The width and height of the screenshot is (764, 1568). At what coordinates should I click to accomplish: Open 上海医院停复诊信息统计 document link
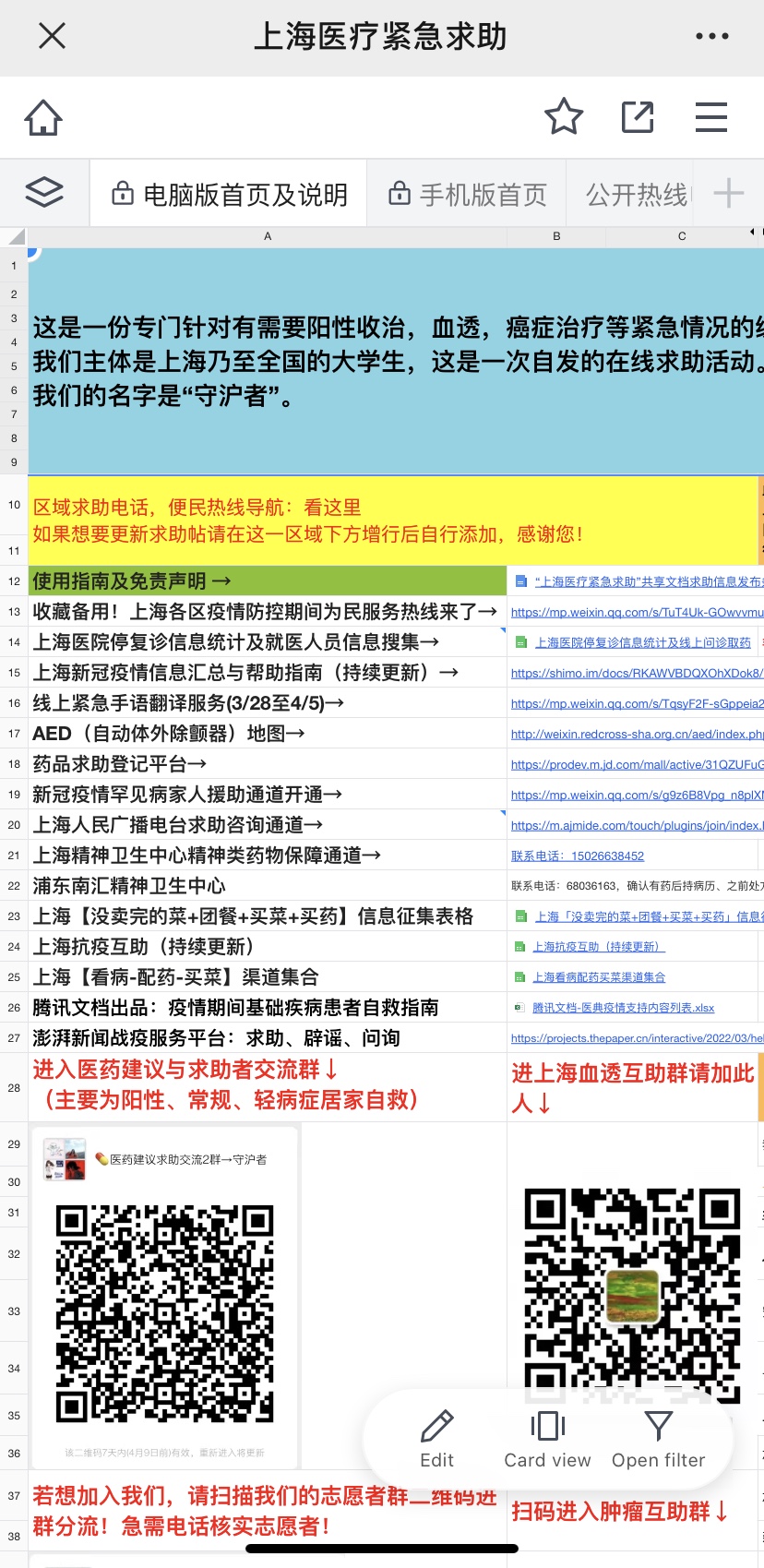[643, 642]
